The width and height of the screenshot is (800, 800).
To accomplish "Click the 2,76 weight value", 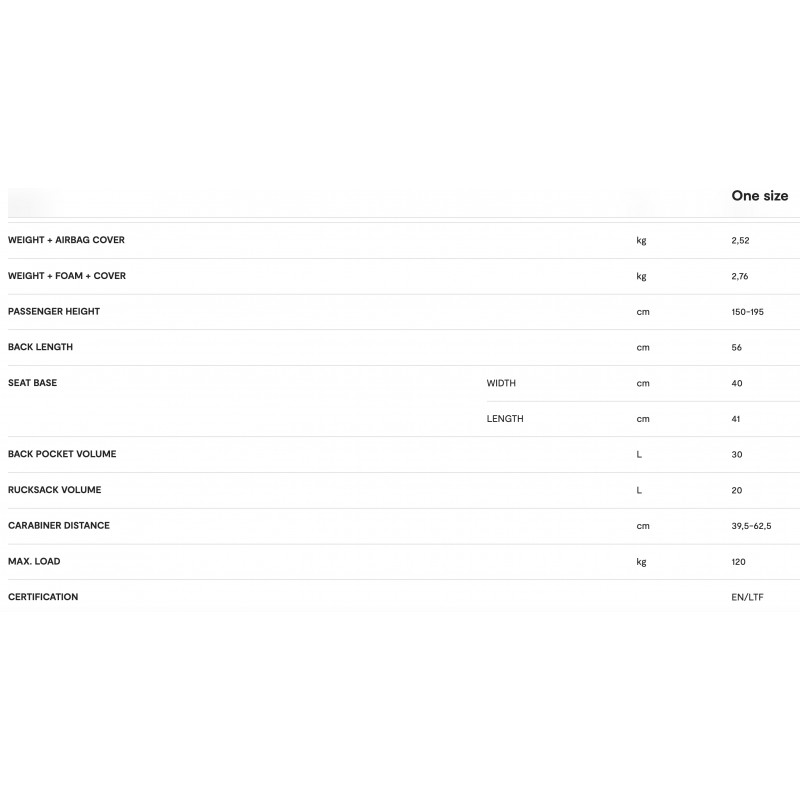I will (x=741, y=276).
